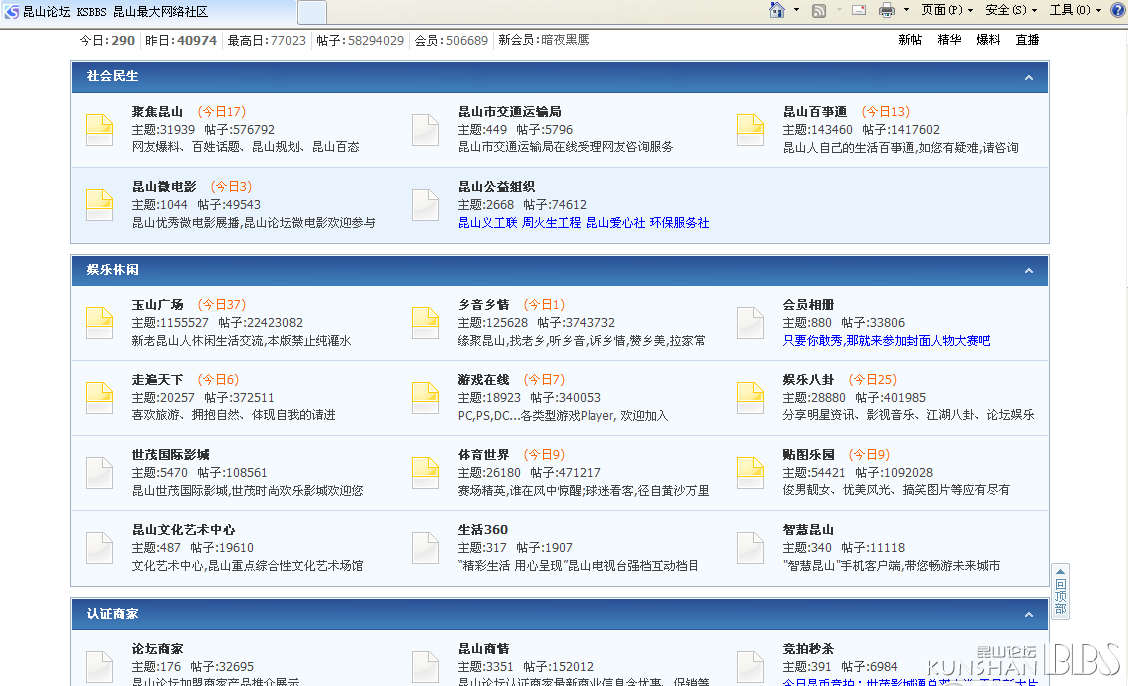This screenshot has width=1128, height=686.
Task: Collapse the 娱乐休闲 section
Action: pyautogui.click(x=1029, y=271)
